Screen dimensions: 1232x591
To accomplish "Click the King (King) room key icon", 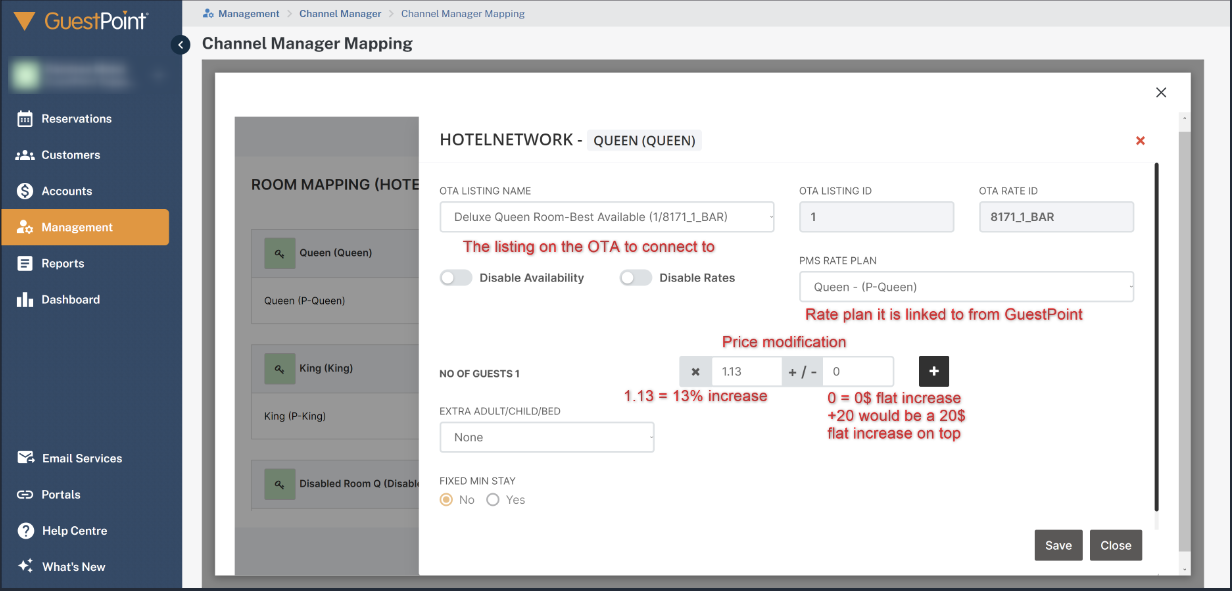I will click(x=278, y=368).
